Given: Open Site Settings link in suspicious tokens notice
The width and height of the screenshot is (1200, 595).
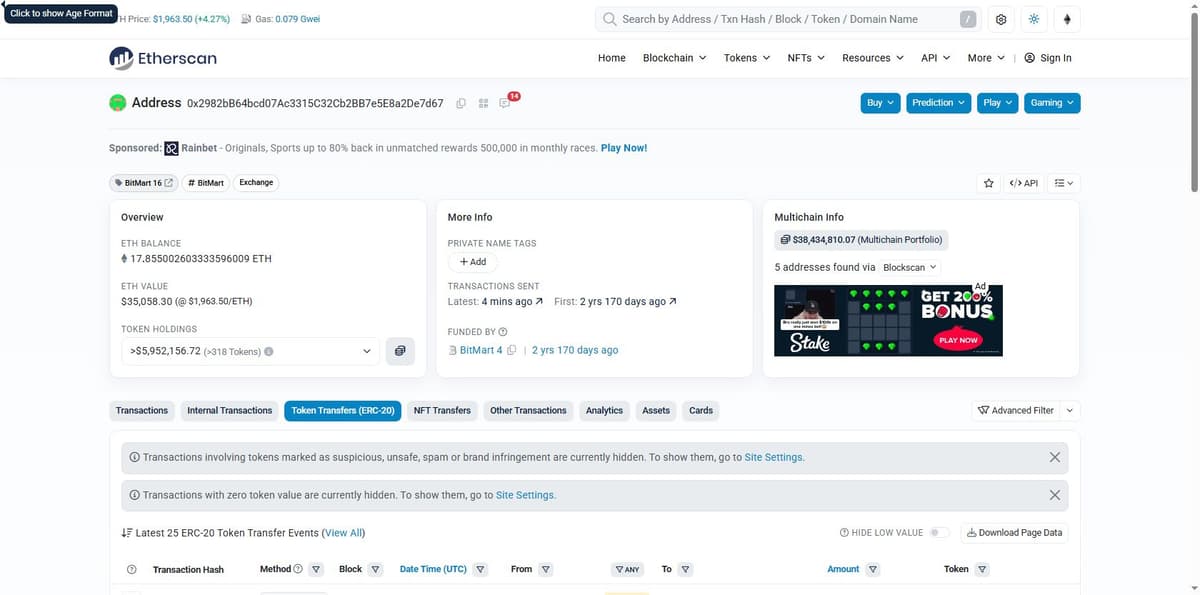Looking at the screenshot, I should (773, 457).
